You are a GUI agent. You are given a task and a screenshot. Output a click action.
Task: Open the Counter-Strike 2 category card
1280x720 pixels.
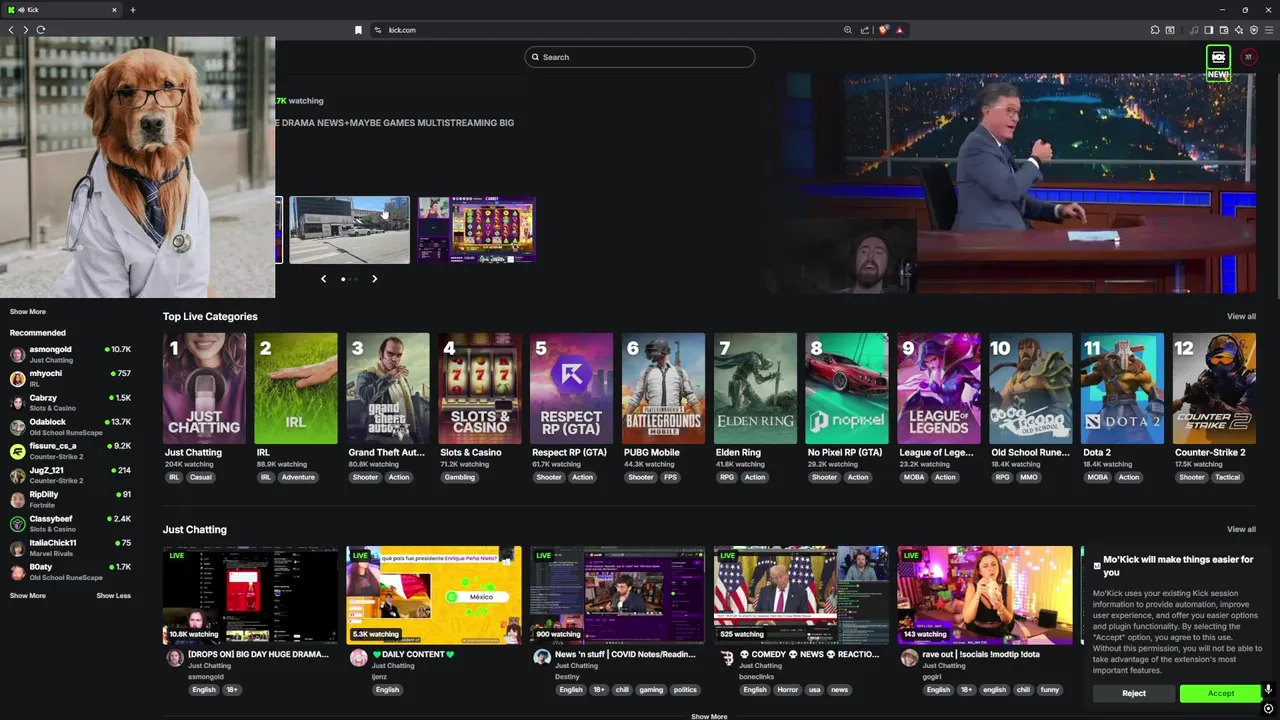click(x=1214, y=388)
